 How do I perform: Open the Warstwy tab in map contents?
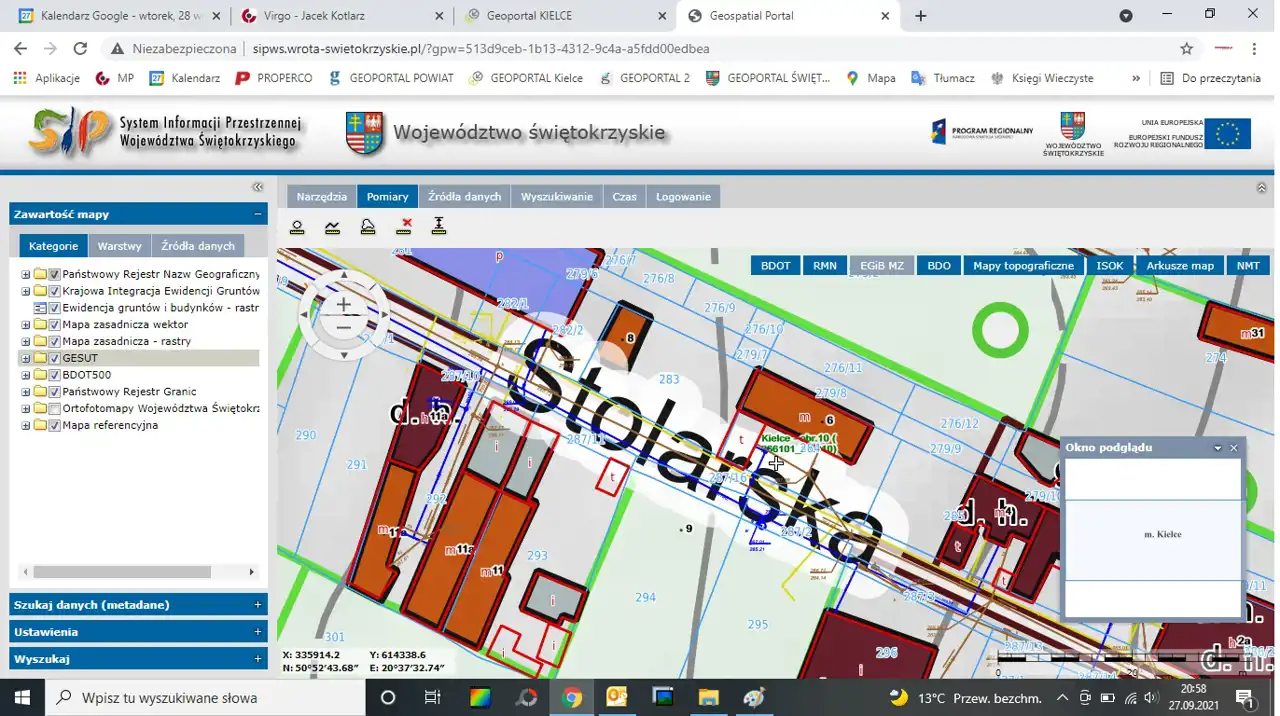coord(119,246)
